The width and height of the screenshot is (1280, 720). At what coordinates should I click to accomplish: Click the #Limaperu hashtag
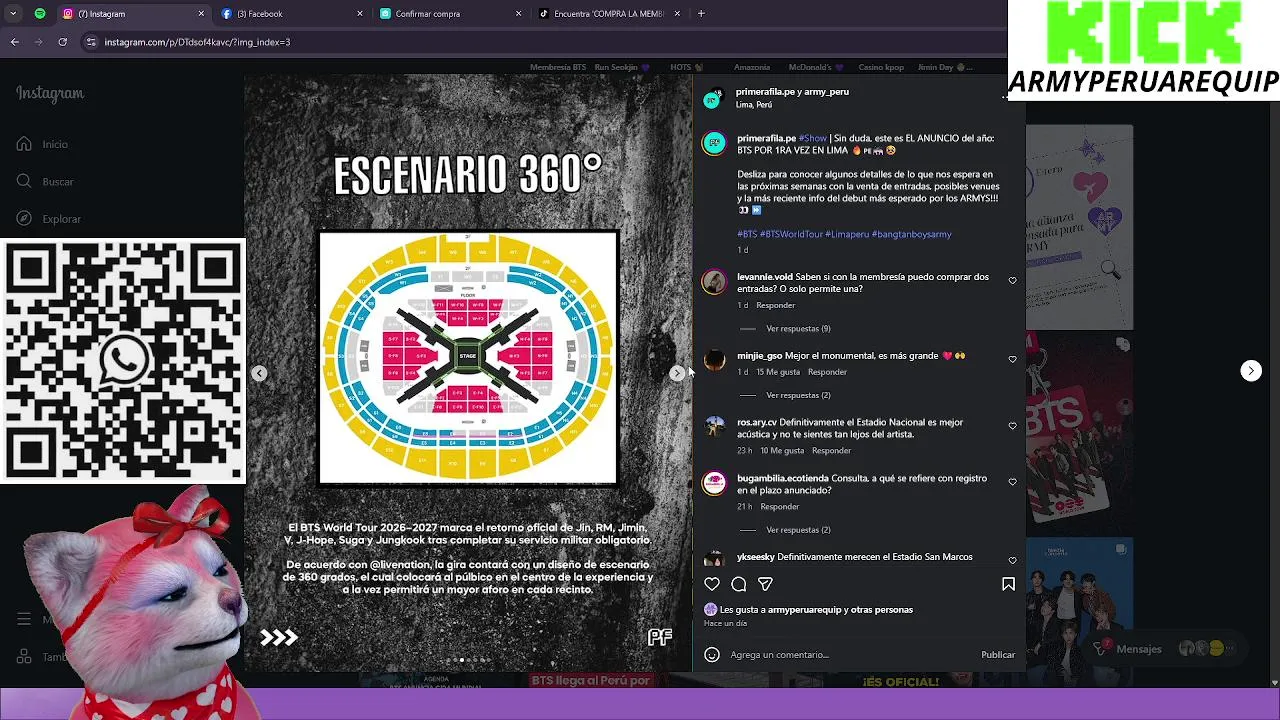pos(847,234)
